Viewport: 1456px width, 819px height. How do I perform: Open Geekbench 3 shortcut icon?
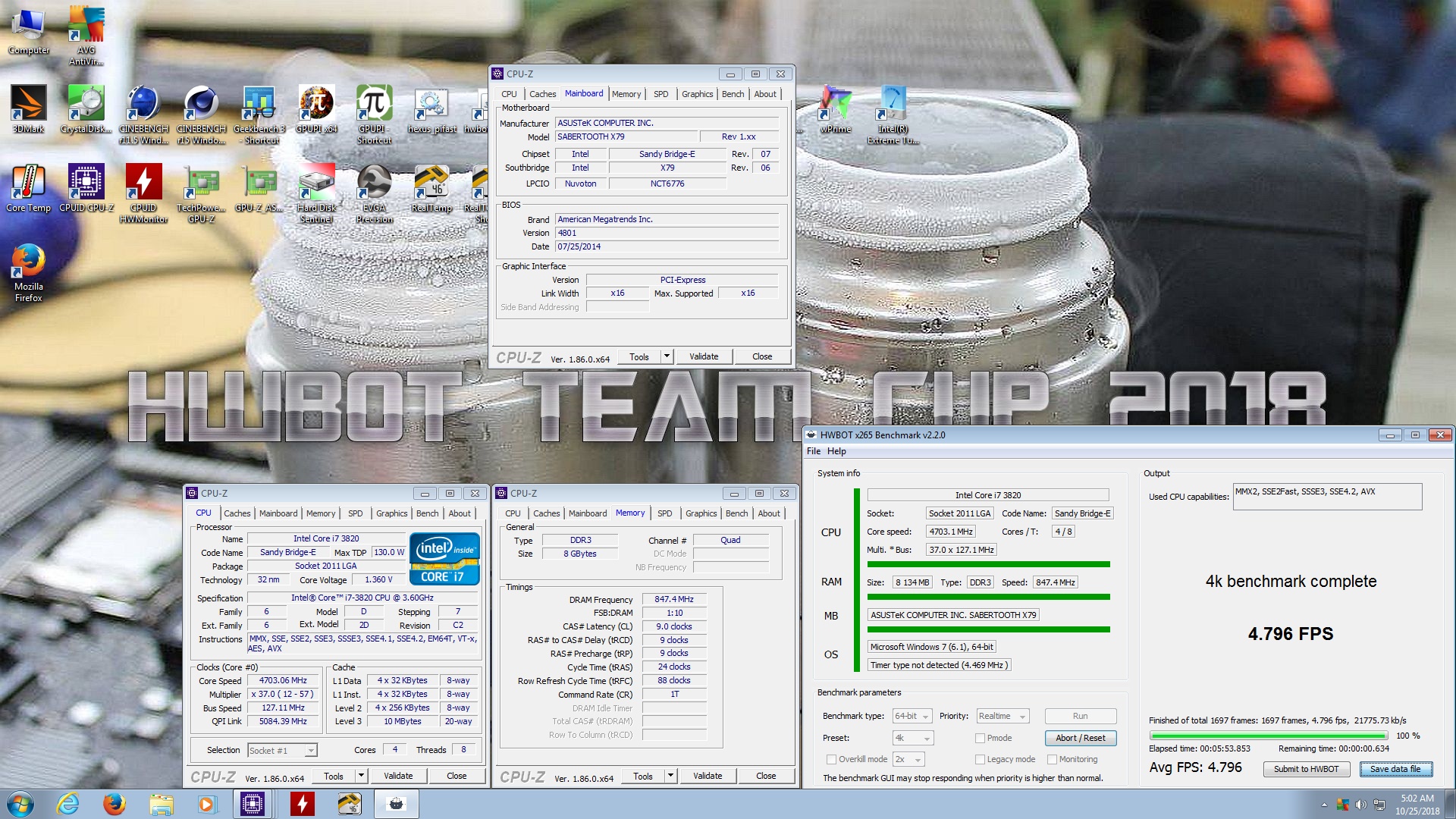pyautogui.click(x=259, y=114)
